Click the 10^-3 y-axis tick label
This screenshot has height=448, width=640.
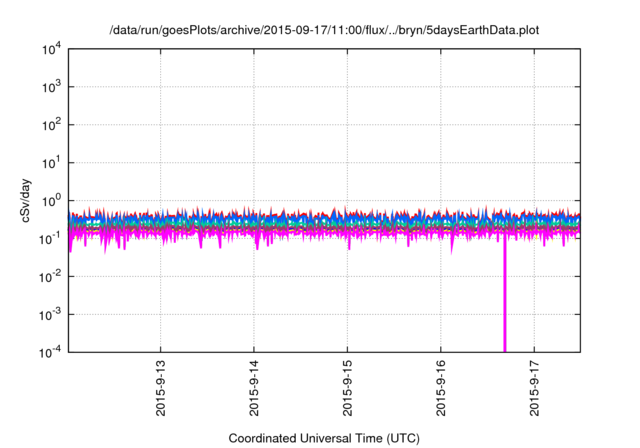pyautogui.click(x=50, y=315)
